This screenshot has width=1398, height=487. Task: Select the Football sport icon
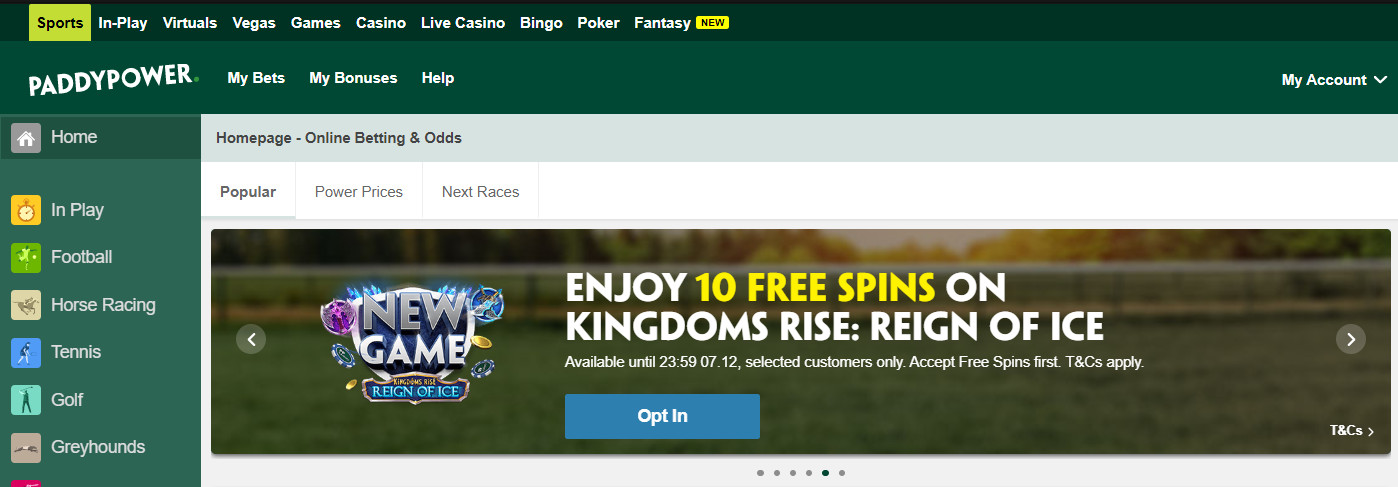pyautogui.click(x=26, y=257)
